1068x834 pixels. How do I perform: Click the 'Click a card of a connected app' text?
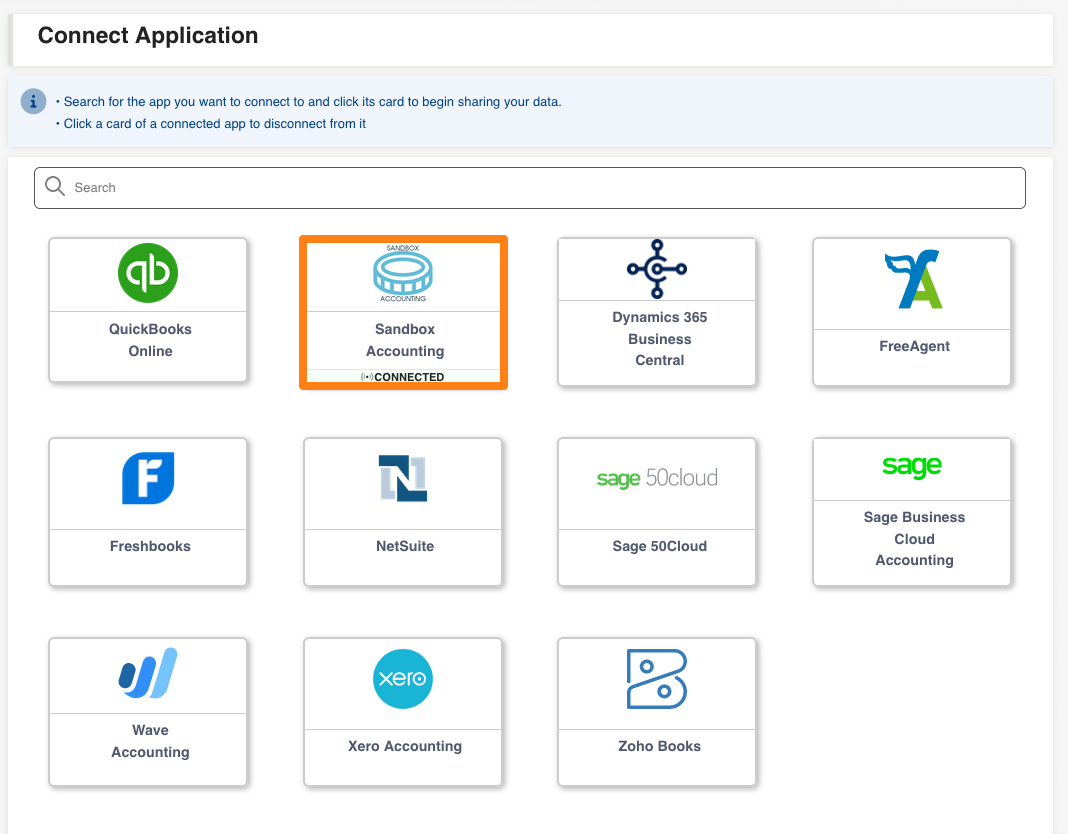(215, 123)
